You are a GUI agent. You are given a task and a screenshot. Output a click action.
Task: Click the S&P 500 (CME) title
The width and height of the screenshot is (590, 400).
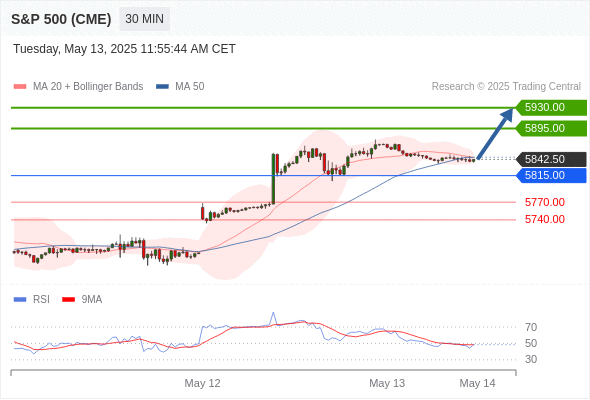61,19
